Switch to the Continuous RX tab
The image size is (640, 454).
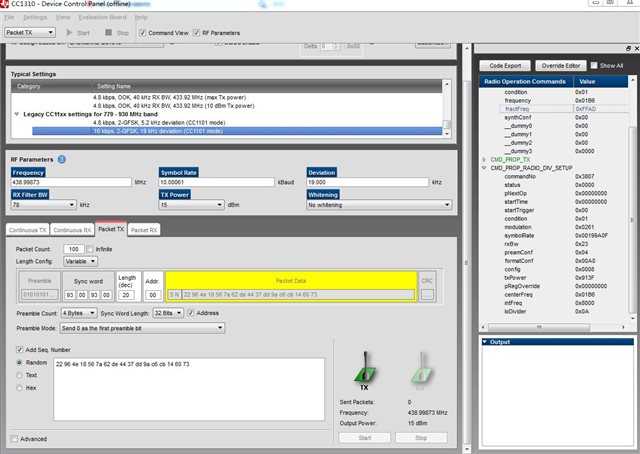pyautogui.click(x=72, y=230)
